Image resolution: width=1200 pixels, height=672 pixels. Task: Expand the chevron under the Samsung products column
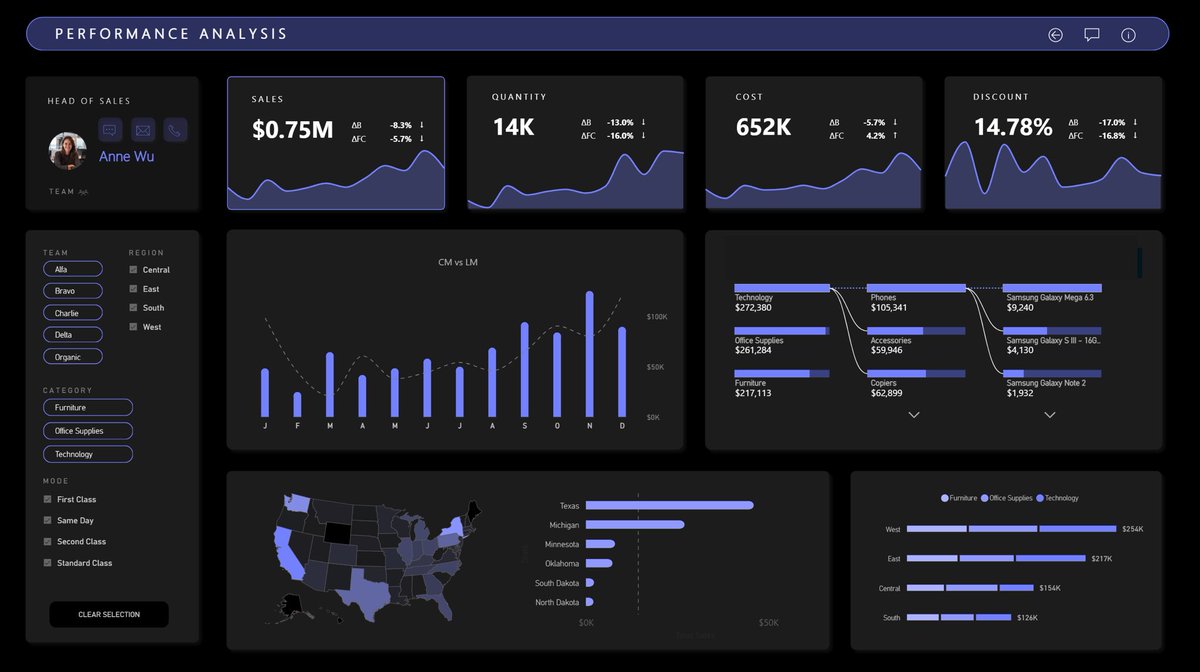click(x=1049, y=414)
